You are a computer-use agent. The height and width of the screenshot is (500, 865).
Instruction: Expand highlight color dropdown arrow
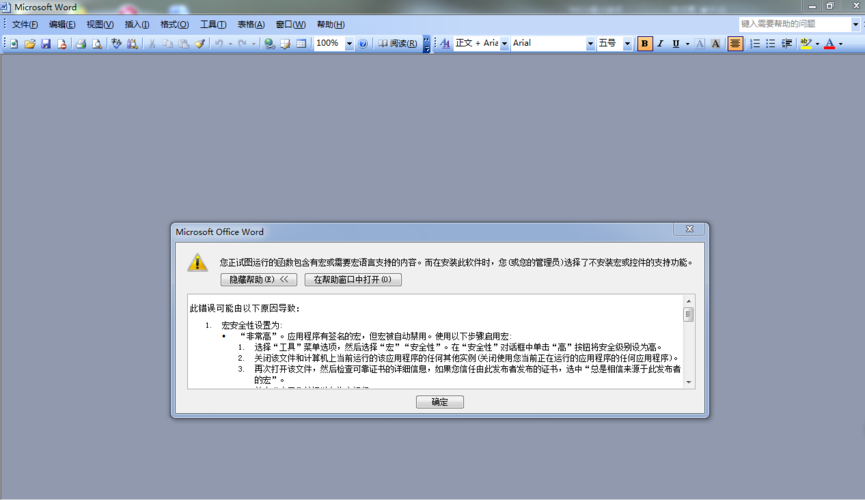pos(817,44)
